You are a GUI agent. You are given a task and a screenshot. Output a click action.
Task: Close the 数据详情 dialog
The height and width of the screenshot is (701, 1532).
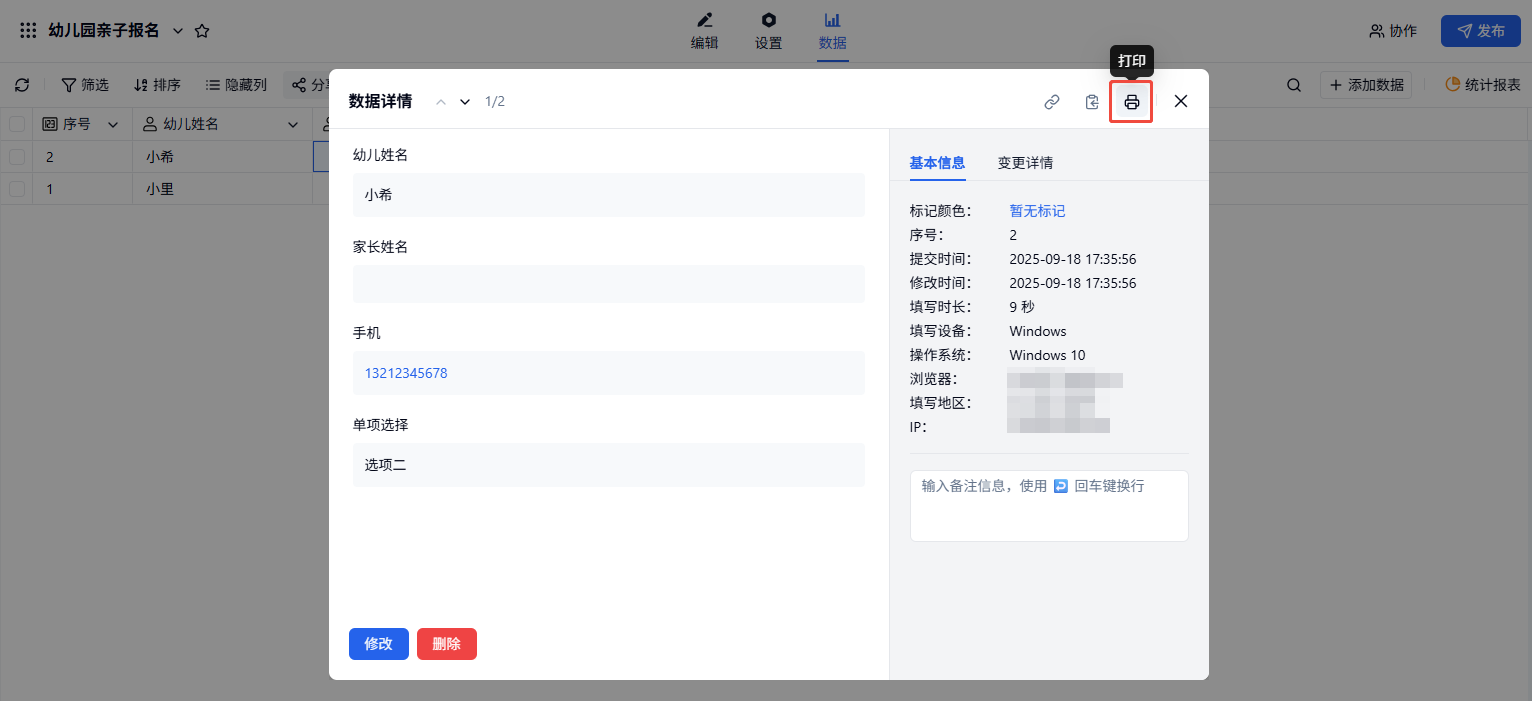pyautogui.click(x=1181, y=101)
